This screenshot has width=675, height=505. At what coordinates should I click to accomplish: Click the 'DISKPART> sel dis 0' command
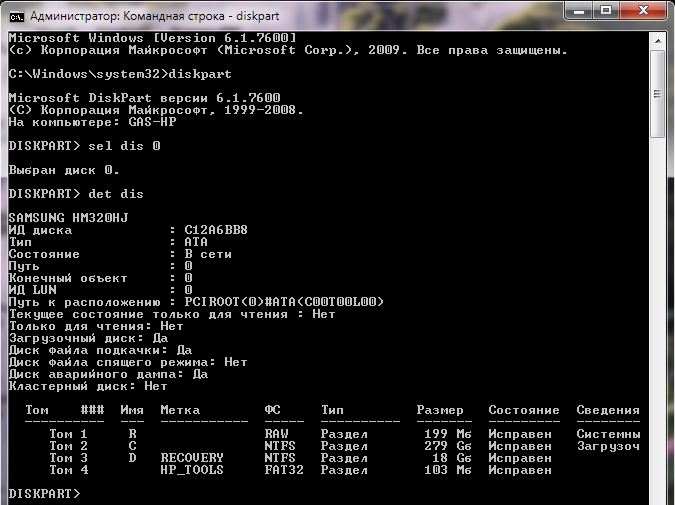click(84, 146)
